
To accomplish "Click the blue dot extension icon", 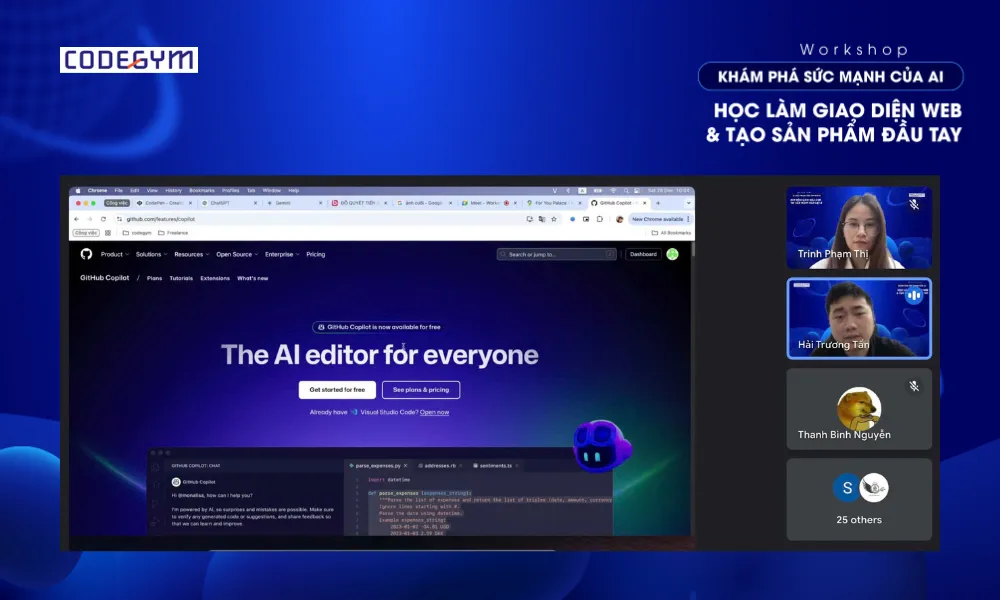I will [x=572, y=219].
